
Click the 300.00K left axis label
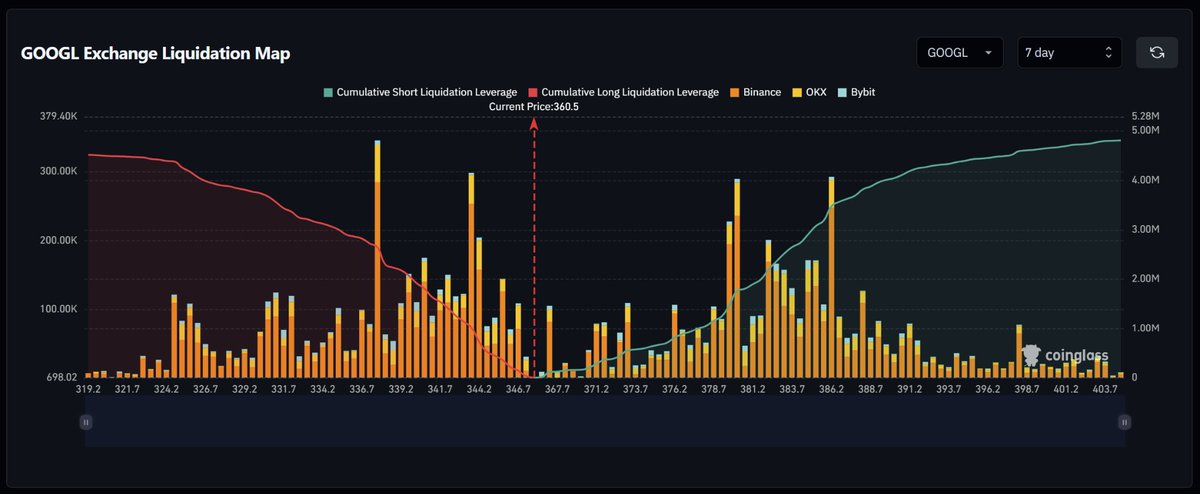tap(57, 171)
